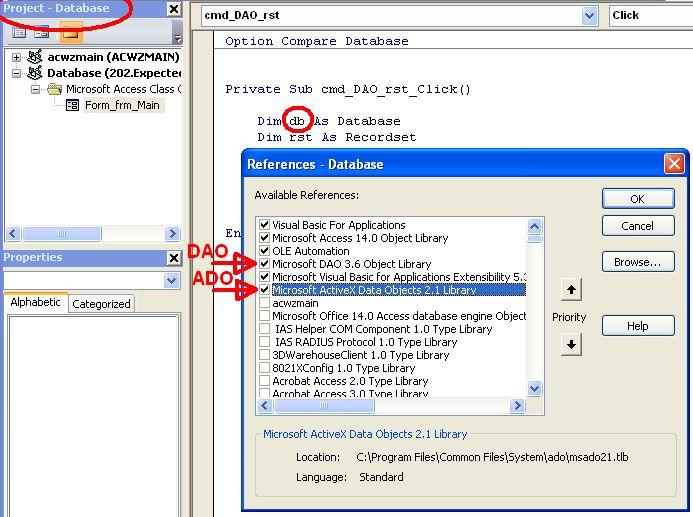
Task: Uncheck Visual Basic For Applications reference
Action: [264, 224]
